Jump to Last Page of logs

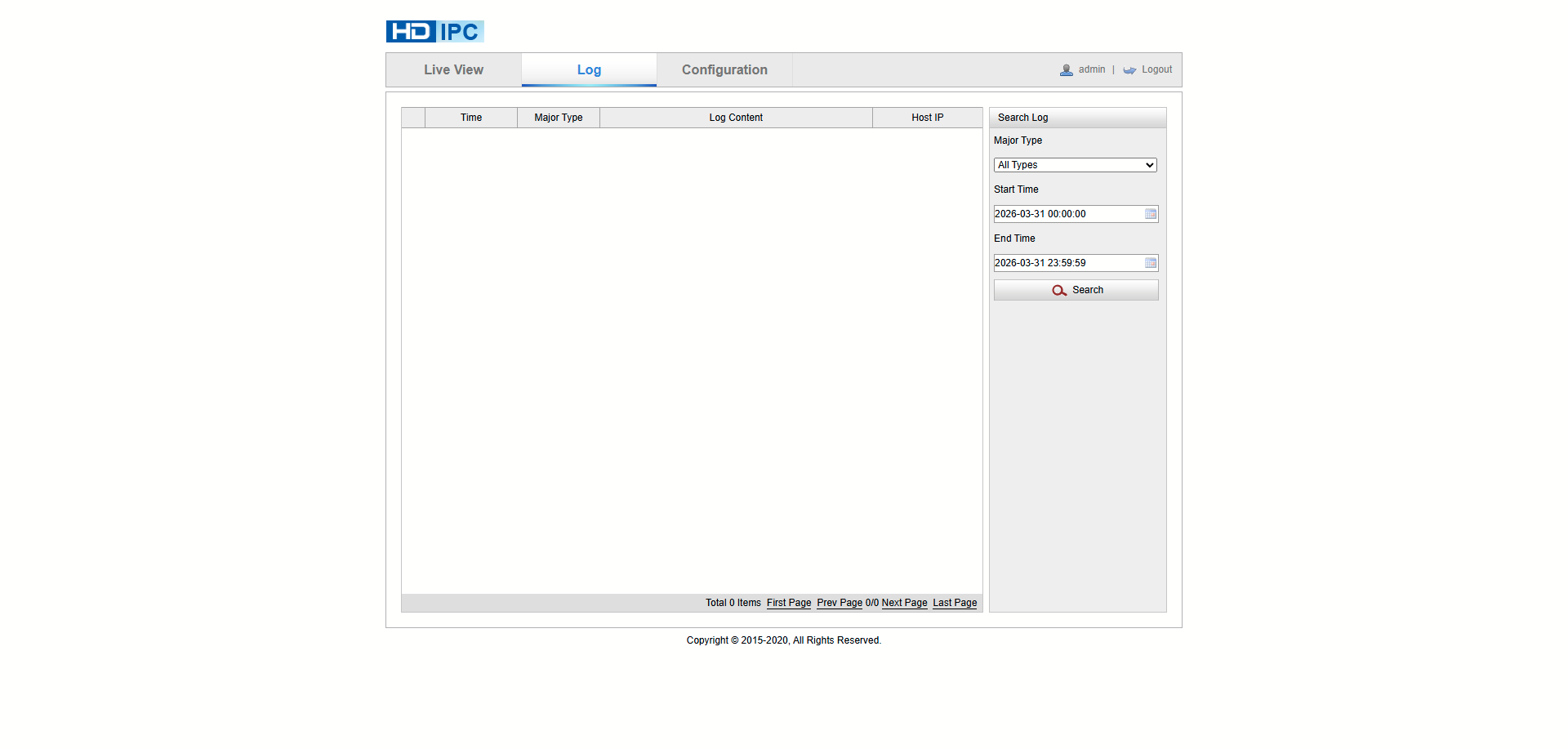point(955,603)
